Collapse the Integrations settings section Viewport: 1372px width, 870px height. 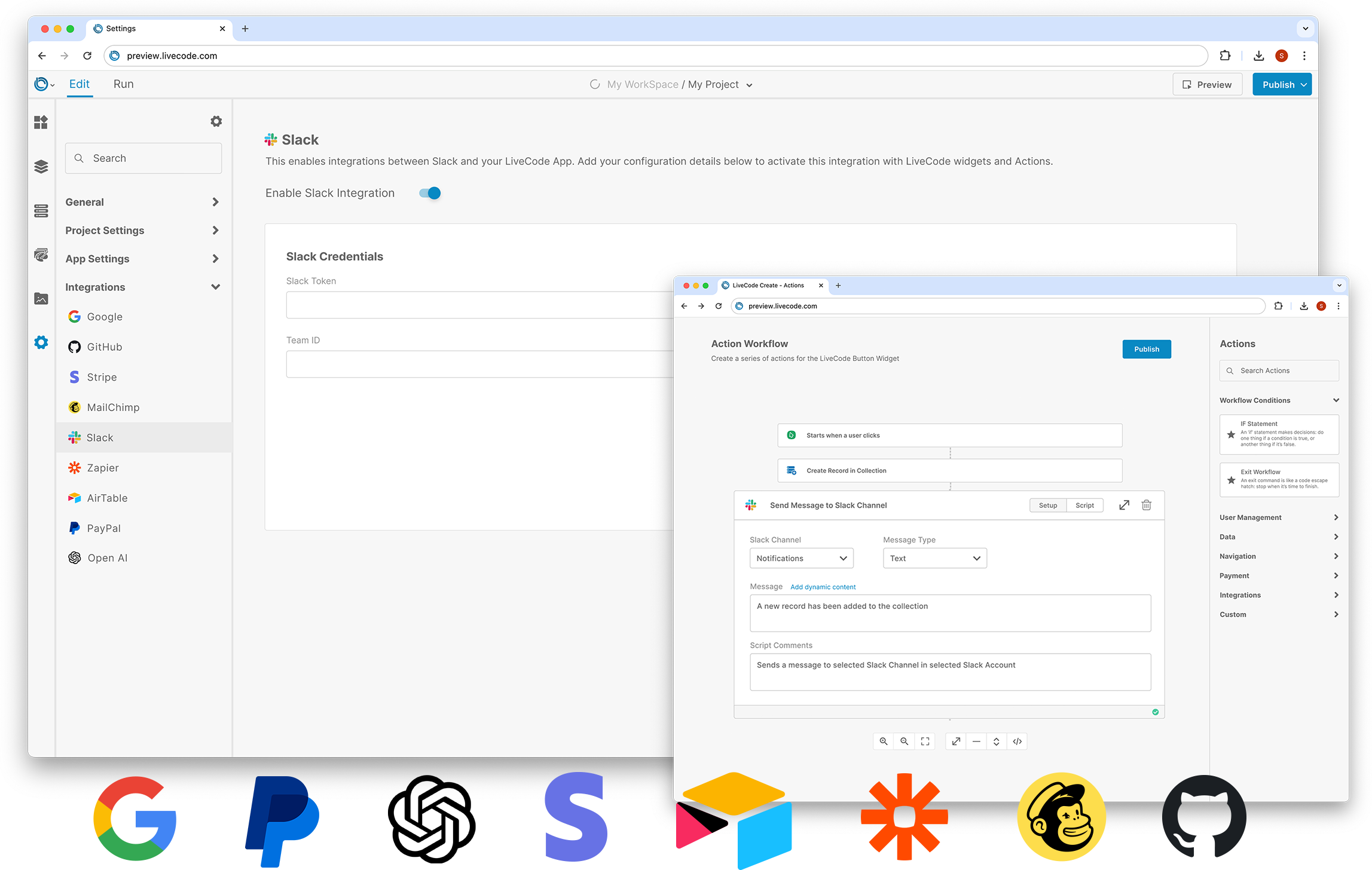tap(215, 287)
